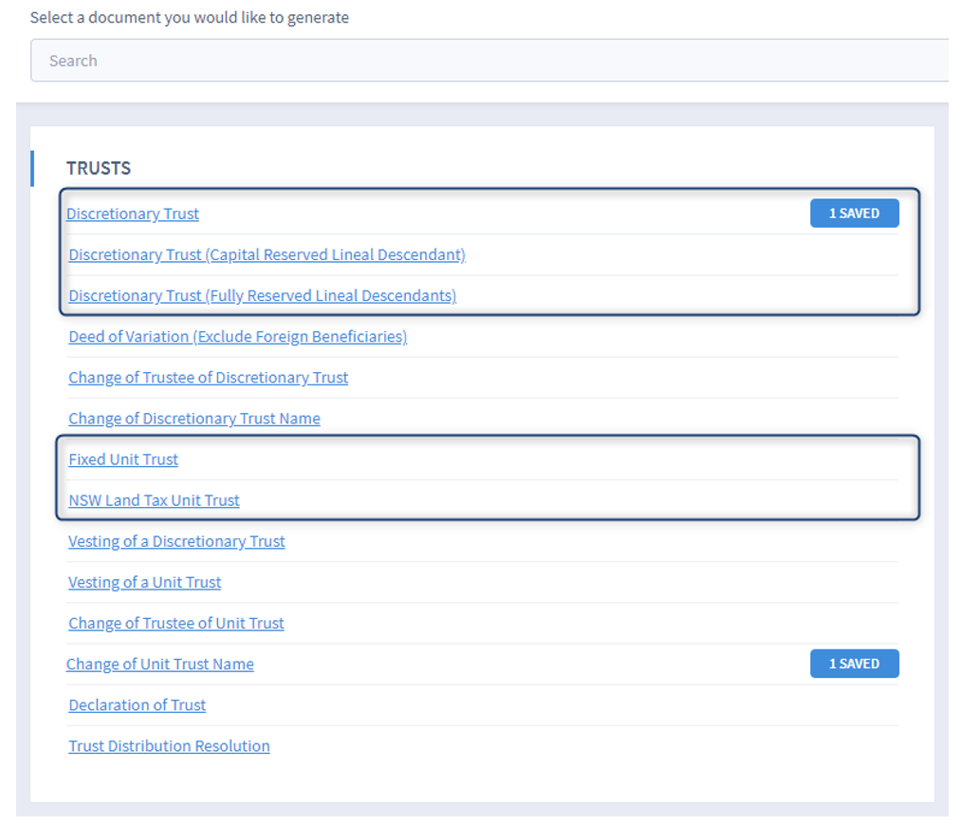Click 1 SAVED badge beside Discretionary Trust
The height and width of the screenshot is (833, 963).
(x=854, y=213)
